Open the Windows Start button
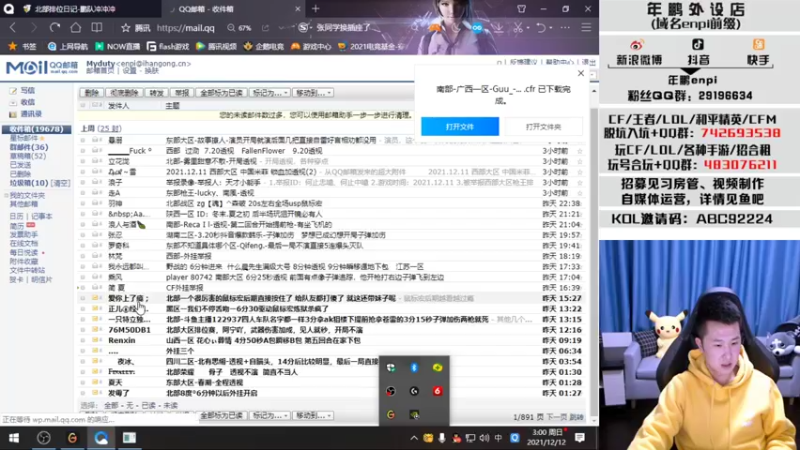This screenshot has height=450, width=800. [14, 438]
